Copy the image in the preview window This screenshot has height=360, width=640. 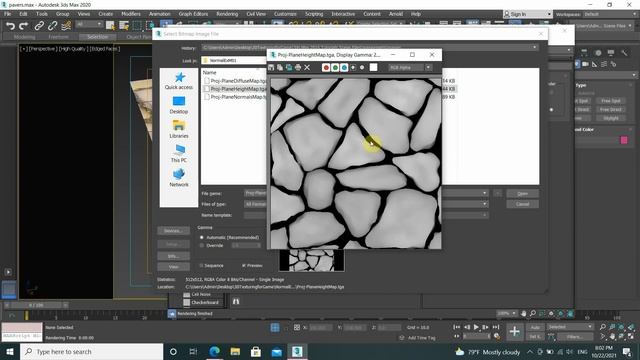pos(280,67)
